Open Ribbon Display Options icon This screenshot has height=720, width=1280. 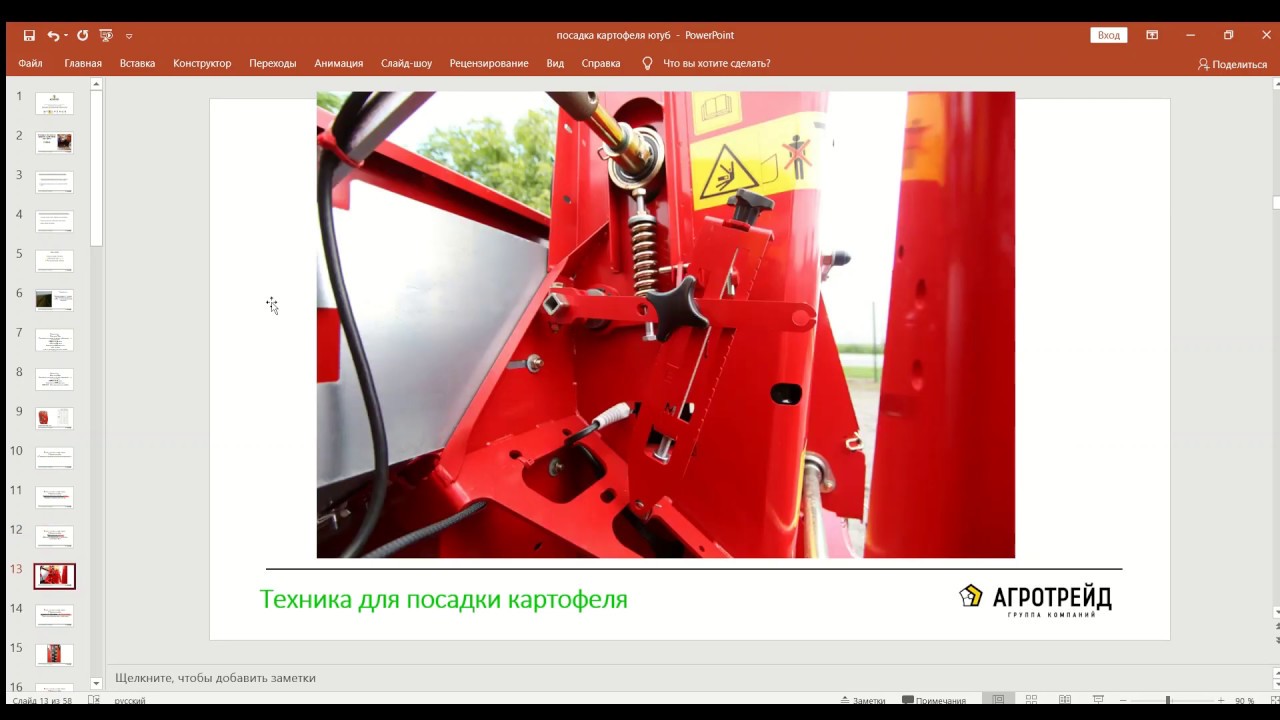1152,35
